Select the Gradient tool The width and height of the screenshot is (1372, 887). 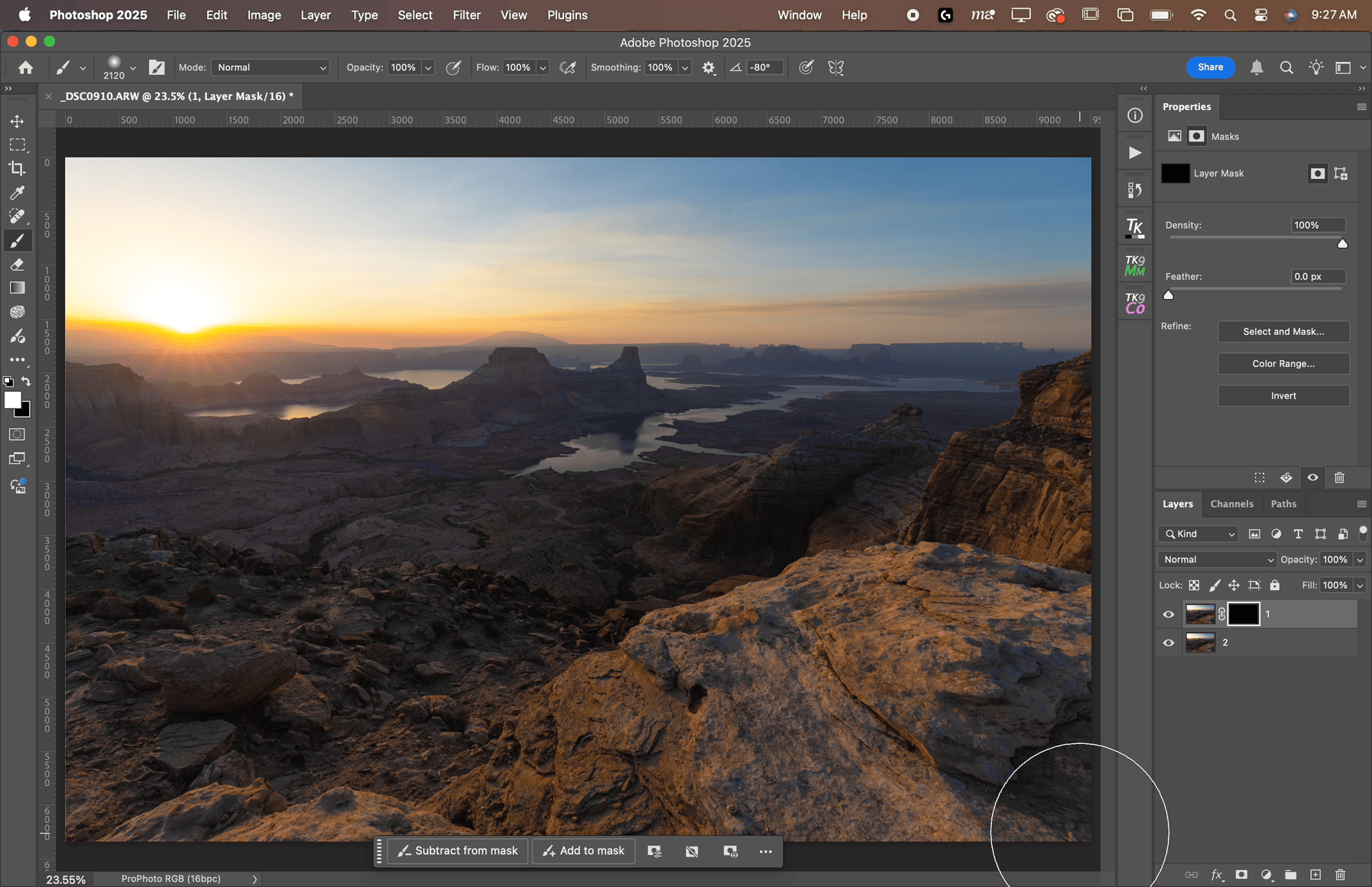click(x=17, y=288)
